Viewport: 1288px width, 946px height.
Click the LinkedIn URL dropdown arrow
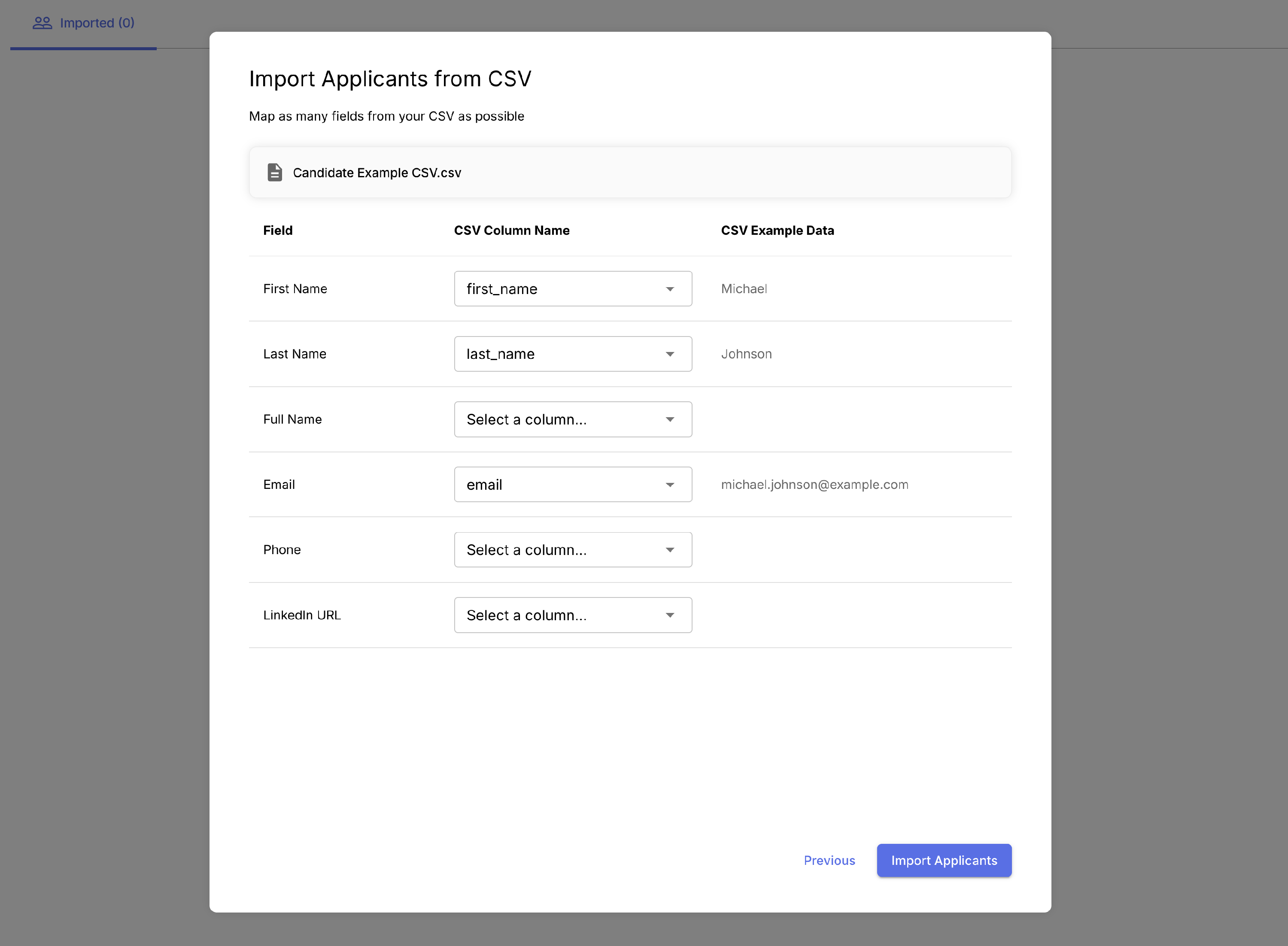pyautogui.click(x=669, y=616)
